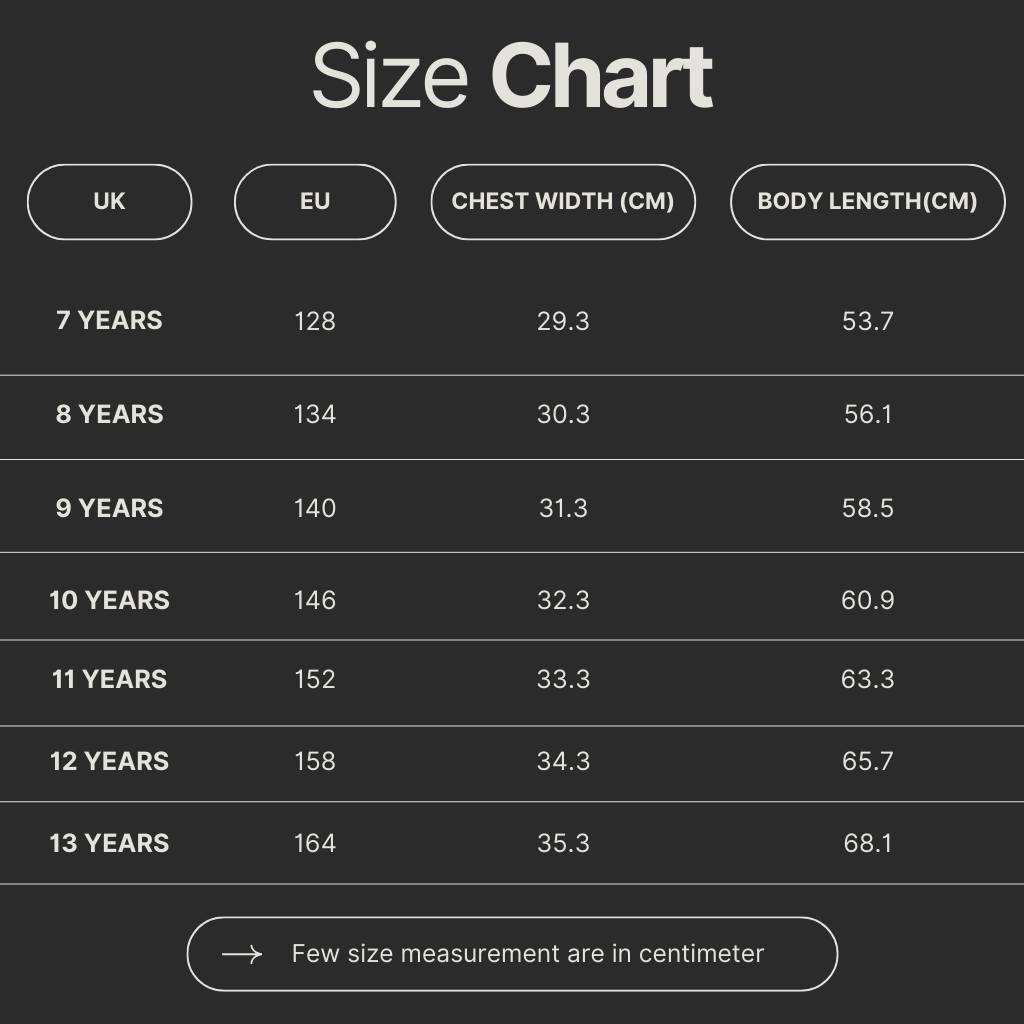
Task: Select the EU column header pill
Action: 315,202
